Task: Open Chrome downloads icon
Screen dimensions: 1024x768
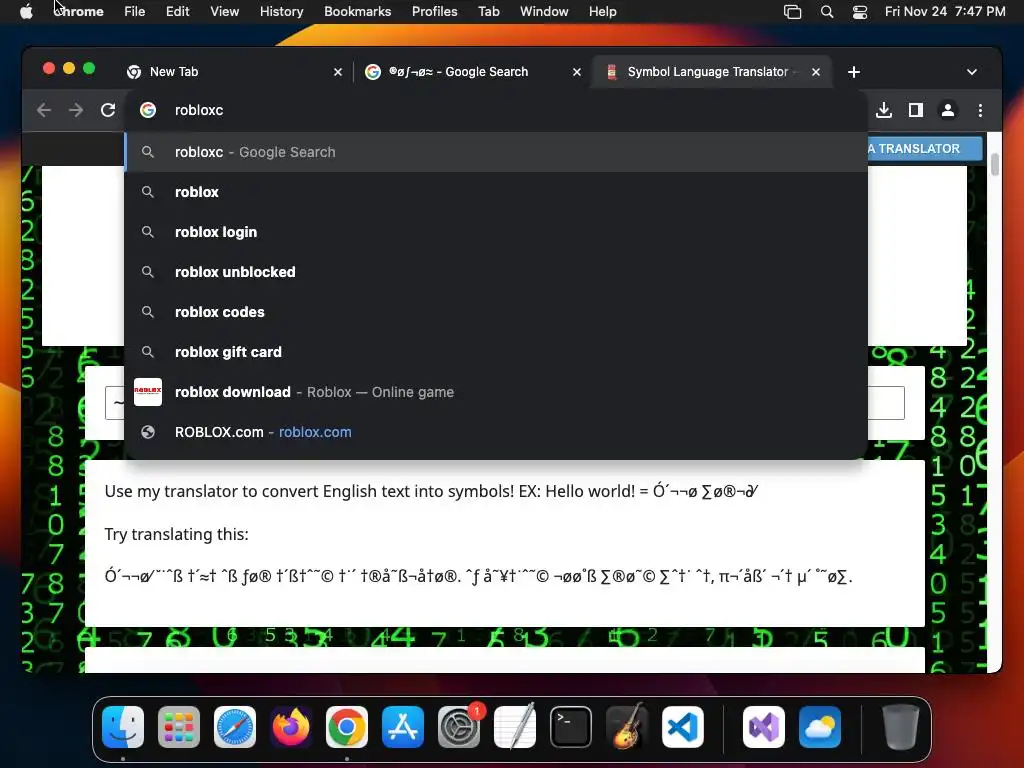Action: coord(884,110)
